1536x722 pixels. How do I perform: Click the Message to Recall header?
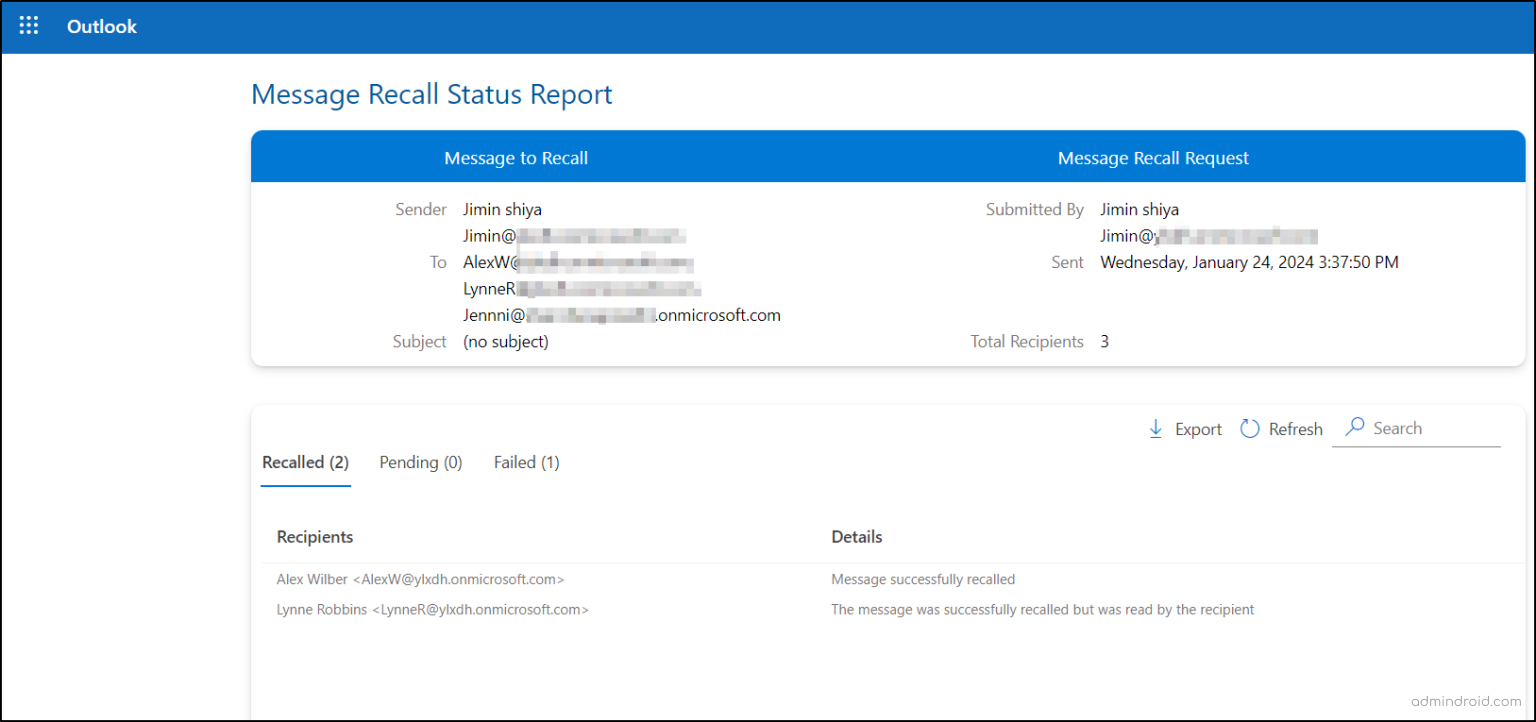[516, 157]
